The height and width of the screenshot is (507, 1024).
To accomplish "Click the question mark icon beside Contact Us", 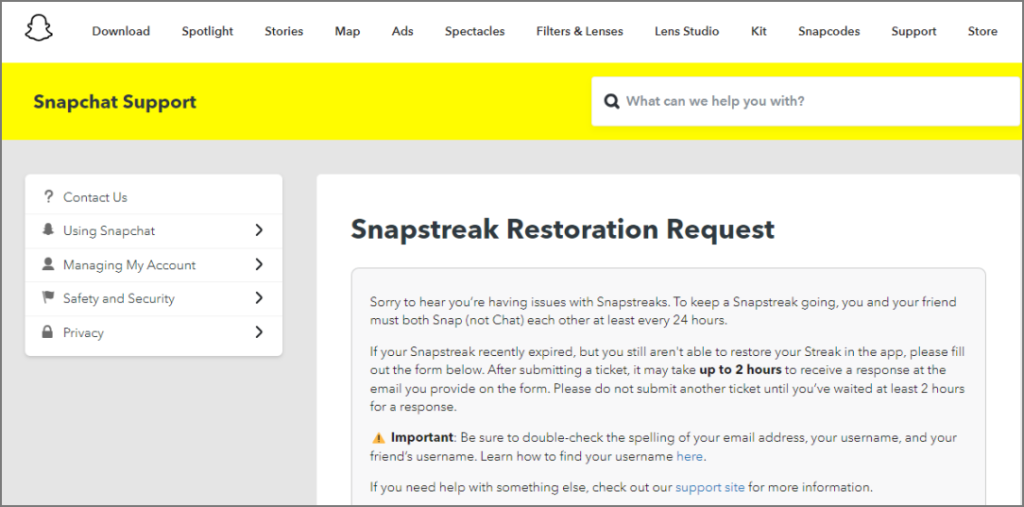I will pos(47,197).
